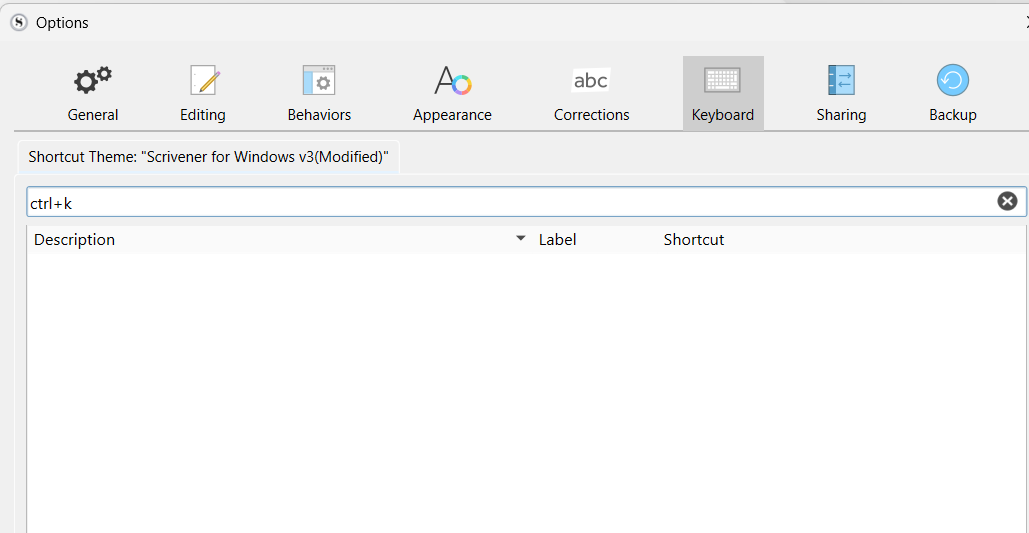Click the Scrivener logo in title bar
Viewport: 1029px width, 533px height.
coord(18,22)
